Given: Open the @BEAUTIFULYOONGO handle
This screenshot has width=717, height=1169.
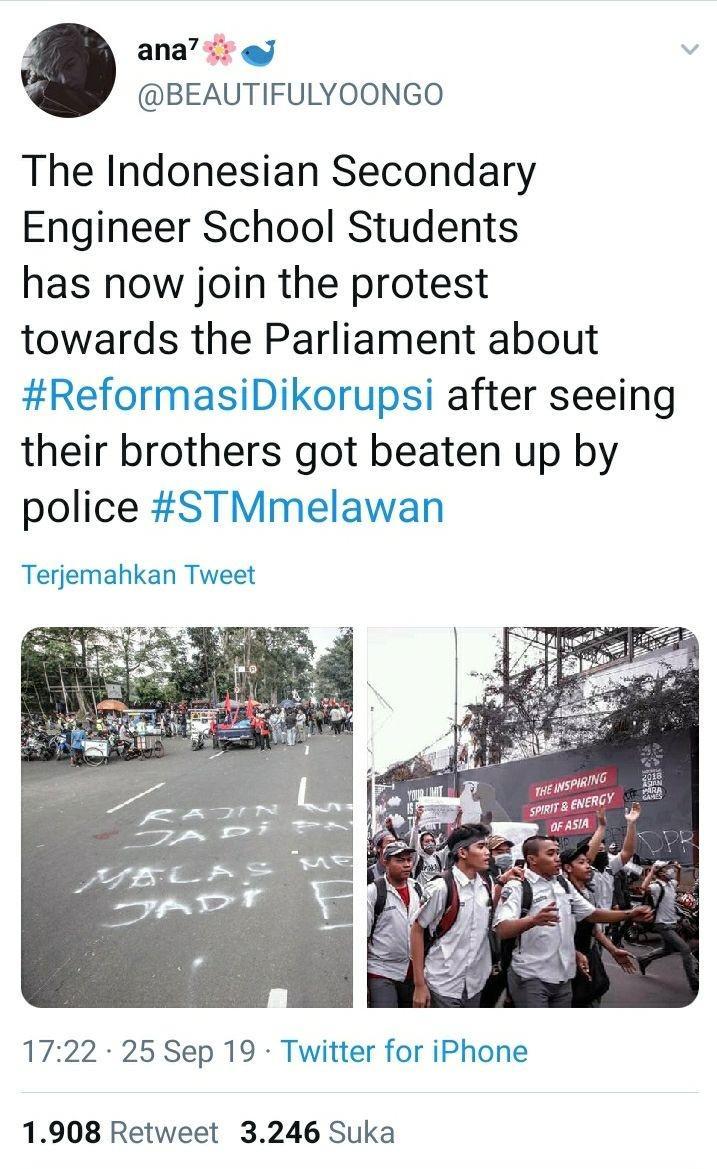Looking at the screenshot, I should (x=290, y=95).
